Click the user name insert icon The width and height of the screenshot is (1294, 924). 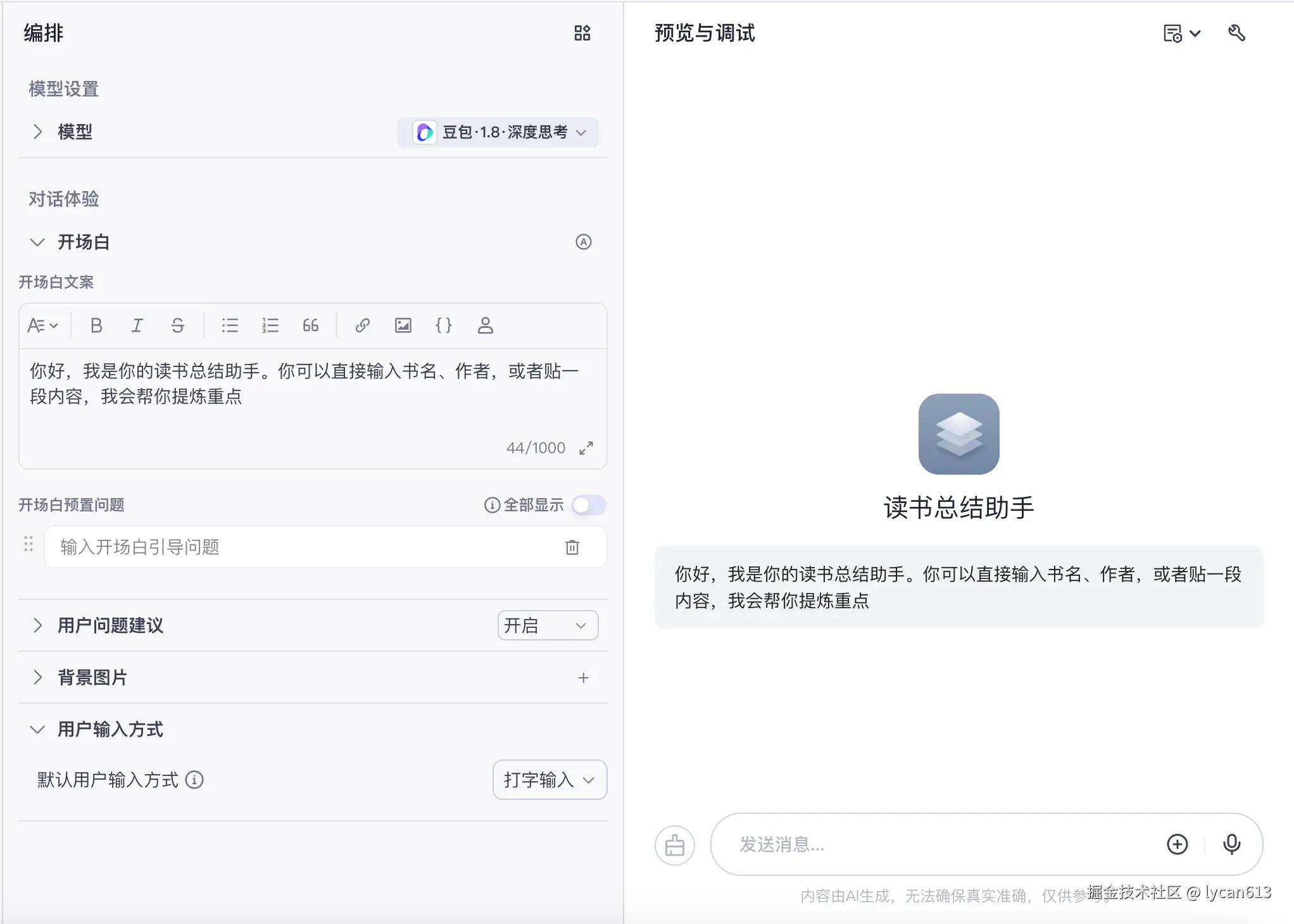click(485, 325)
